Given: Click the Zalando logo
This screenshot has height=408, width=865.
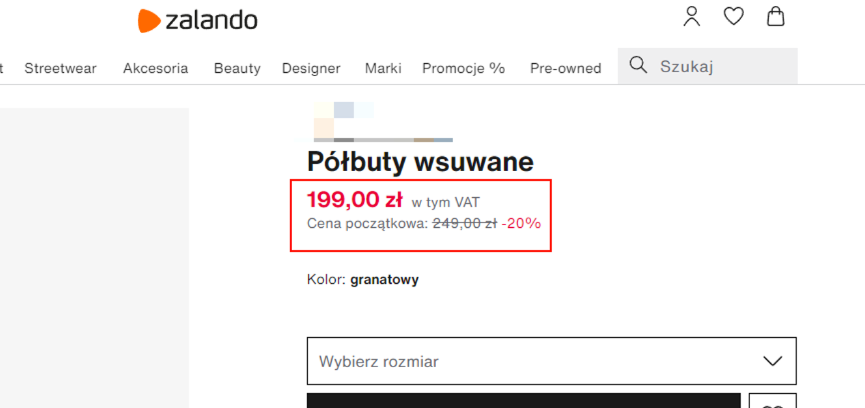Looking at the screenshot, I should click(197, 19).
